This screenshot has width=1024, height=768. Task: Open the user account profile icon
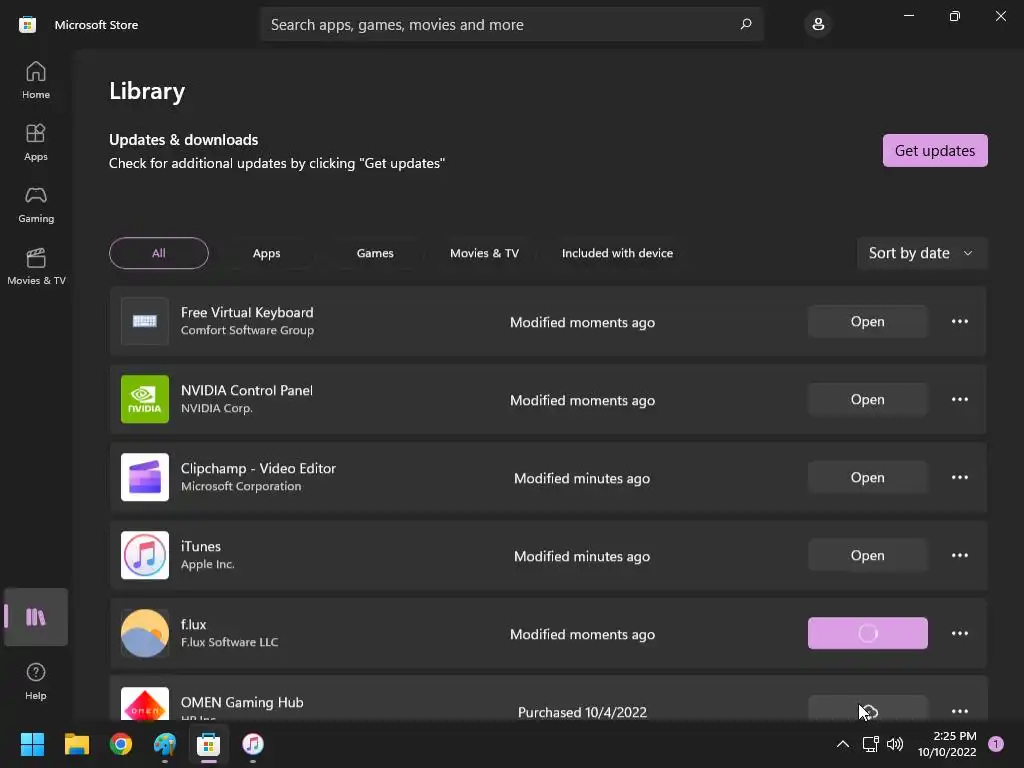pyautogui.click(x=818, y=24)
